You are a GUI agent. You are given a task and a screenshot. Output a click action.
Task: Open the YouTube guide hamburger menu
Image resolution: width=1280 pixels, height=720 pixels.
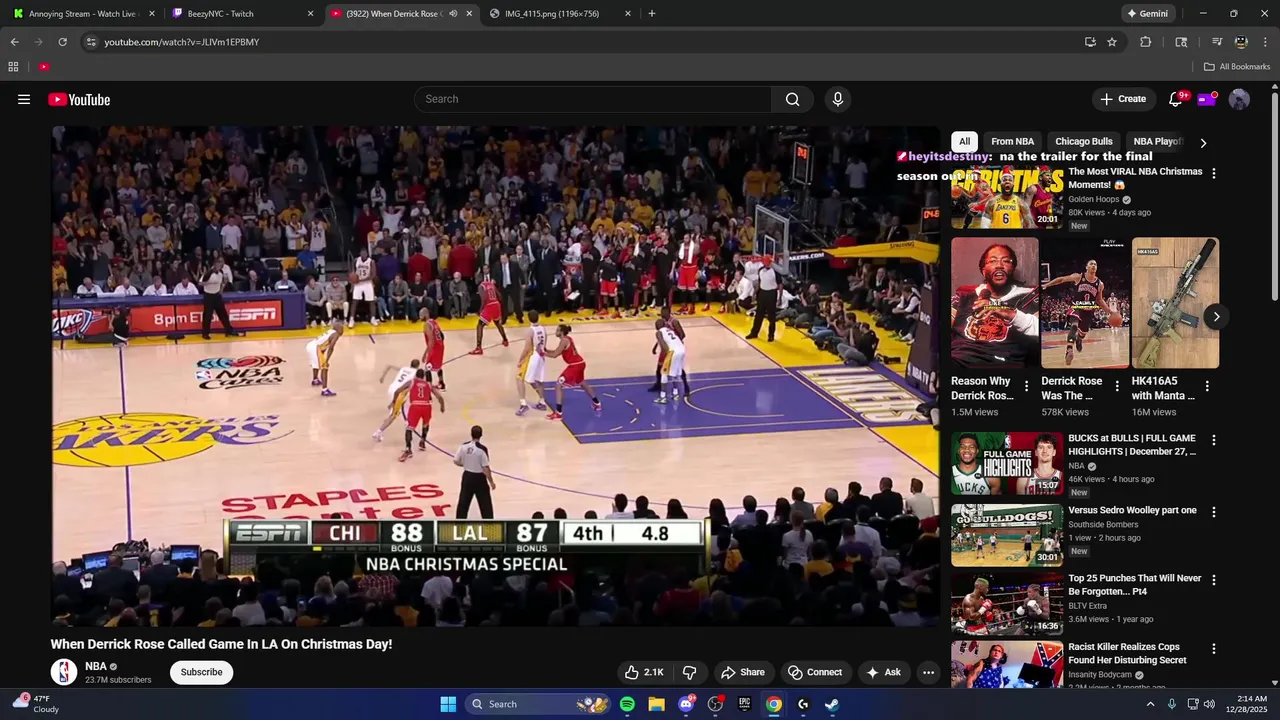pos(24,99)
